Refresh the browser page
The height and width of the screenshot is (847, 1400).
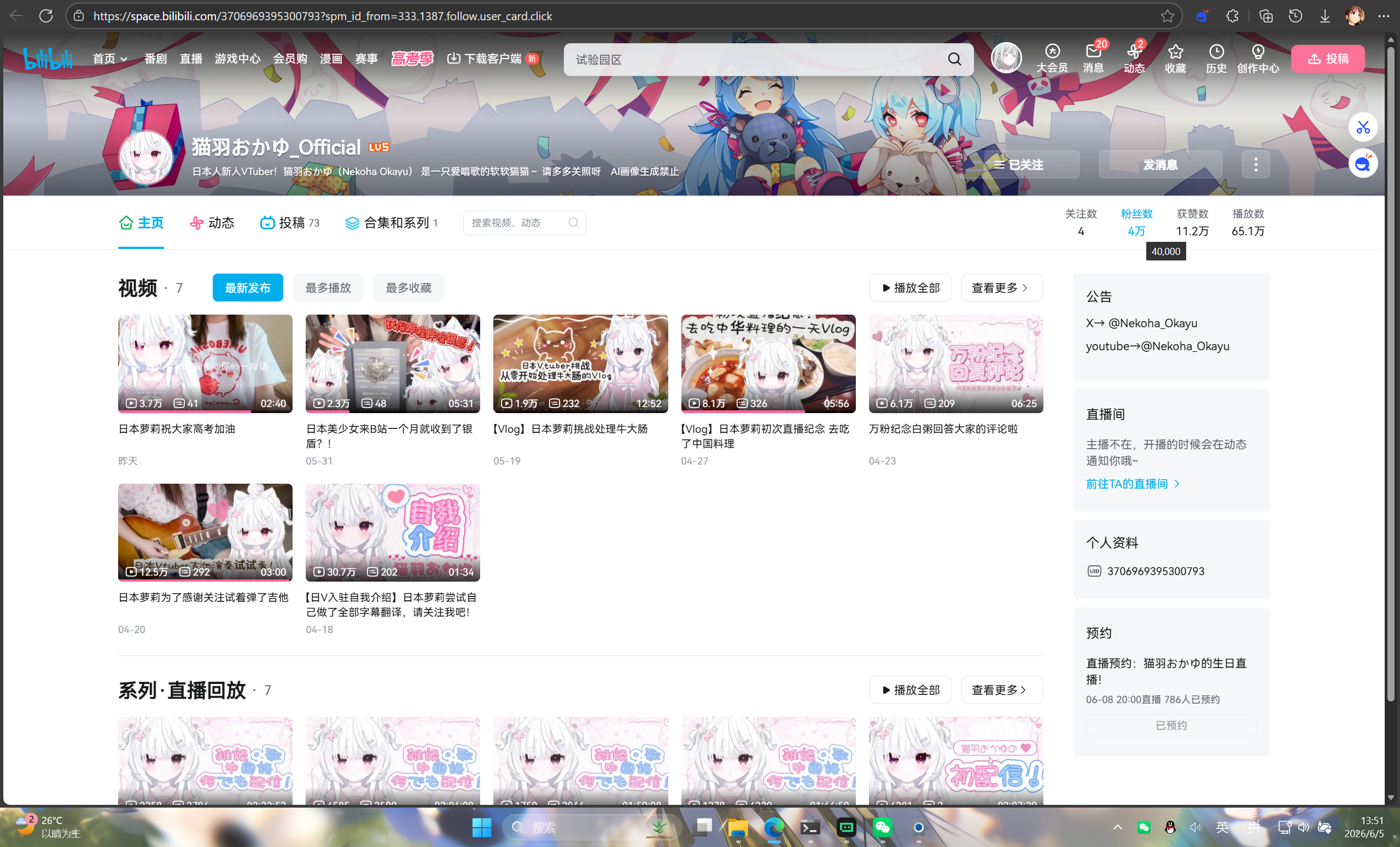coord(45,16)
